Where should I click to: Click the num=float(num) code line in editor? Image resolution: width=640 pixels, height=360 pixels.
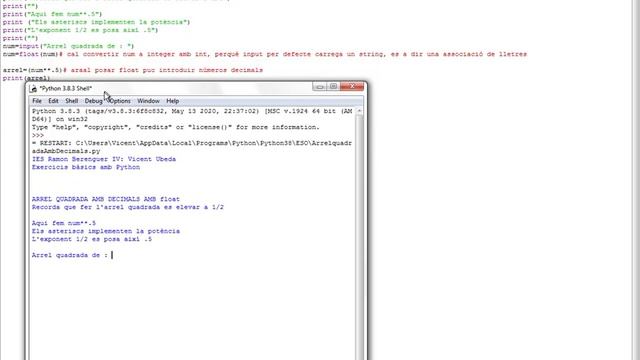(x=264, y=54)
